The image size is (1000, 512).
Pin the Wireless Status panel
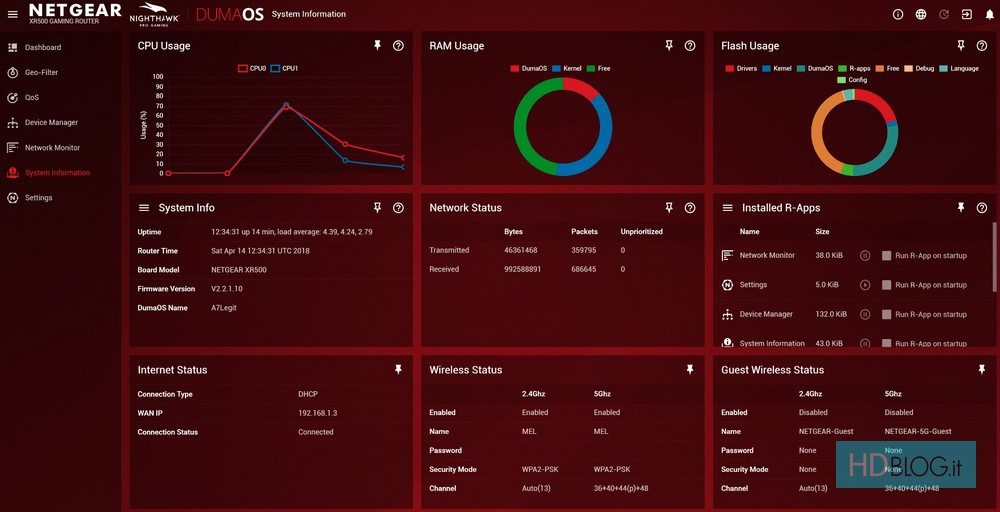coord(690,369)
